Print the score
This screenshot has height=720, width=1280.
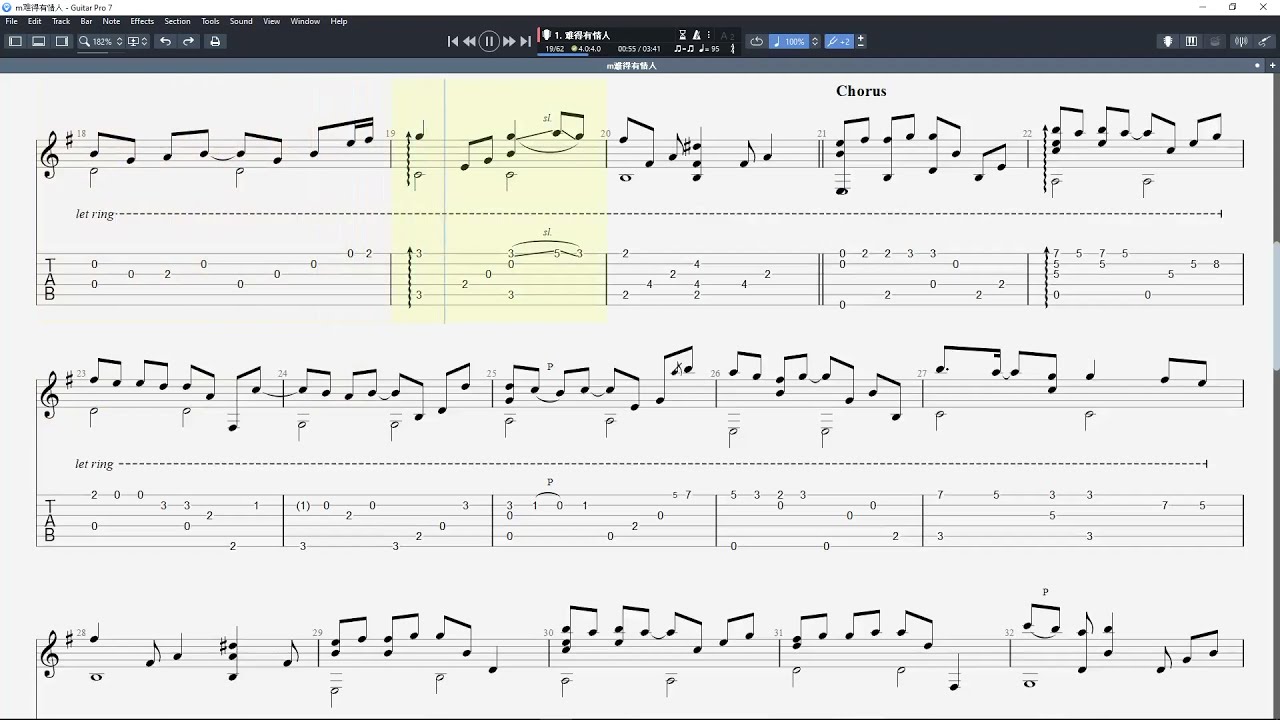pyautogui.click(x=214, y=41)
